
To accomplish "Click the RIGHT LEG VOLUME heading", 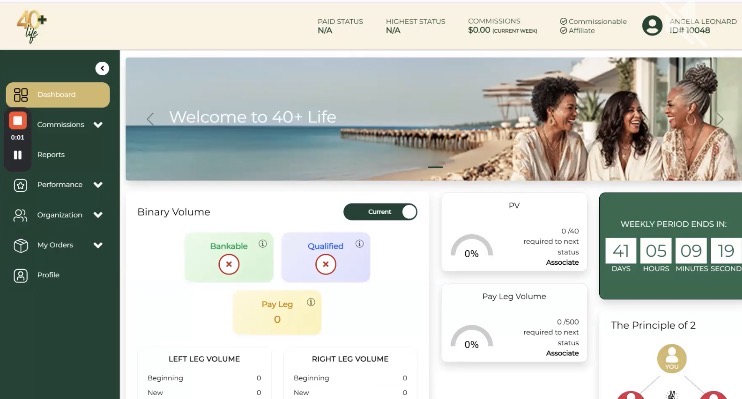I will [350, 359].
